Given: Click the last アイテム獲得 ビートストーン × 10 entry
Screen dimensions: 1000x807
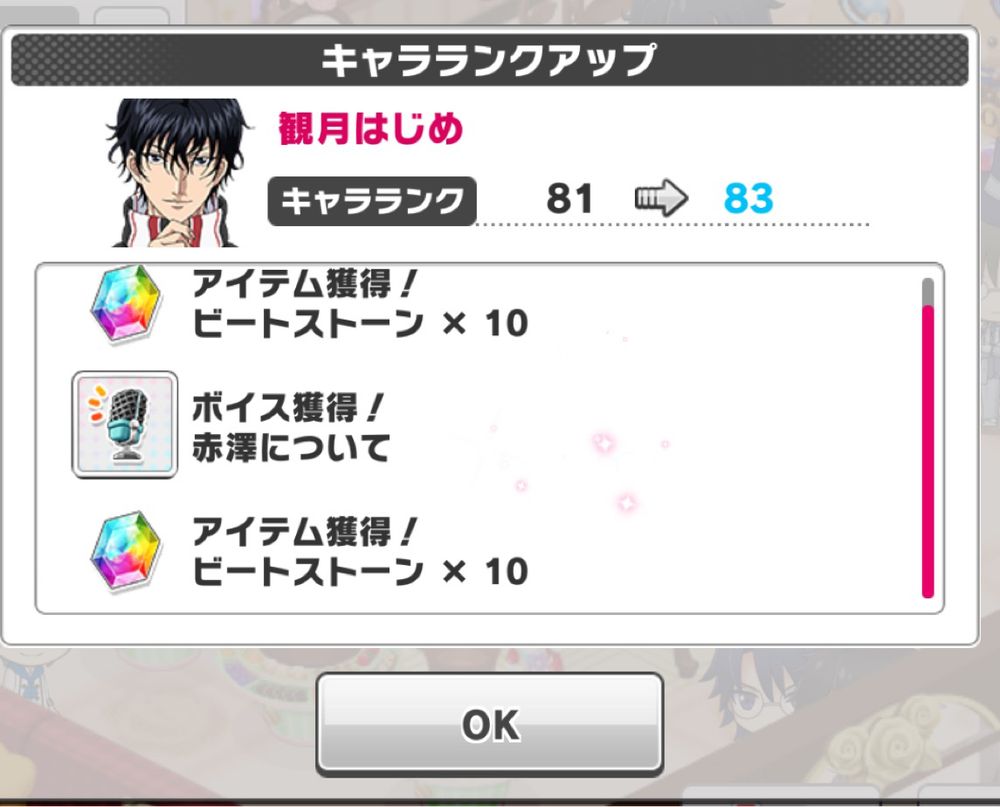Looking at the screenshot, I should [x=360, y=552].
